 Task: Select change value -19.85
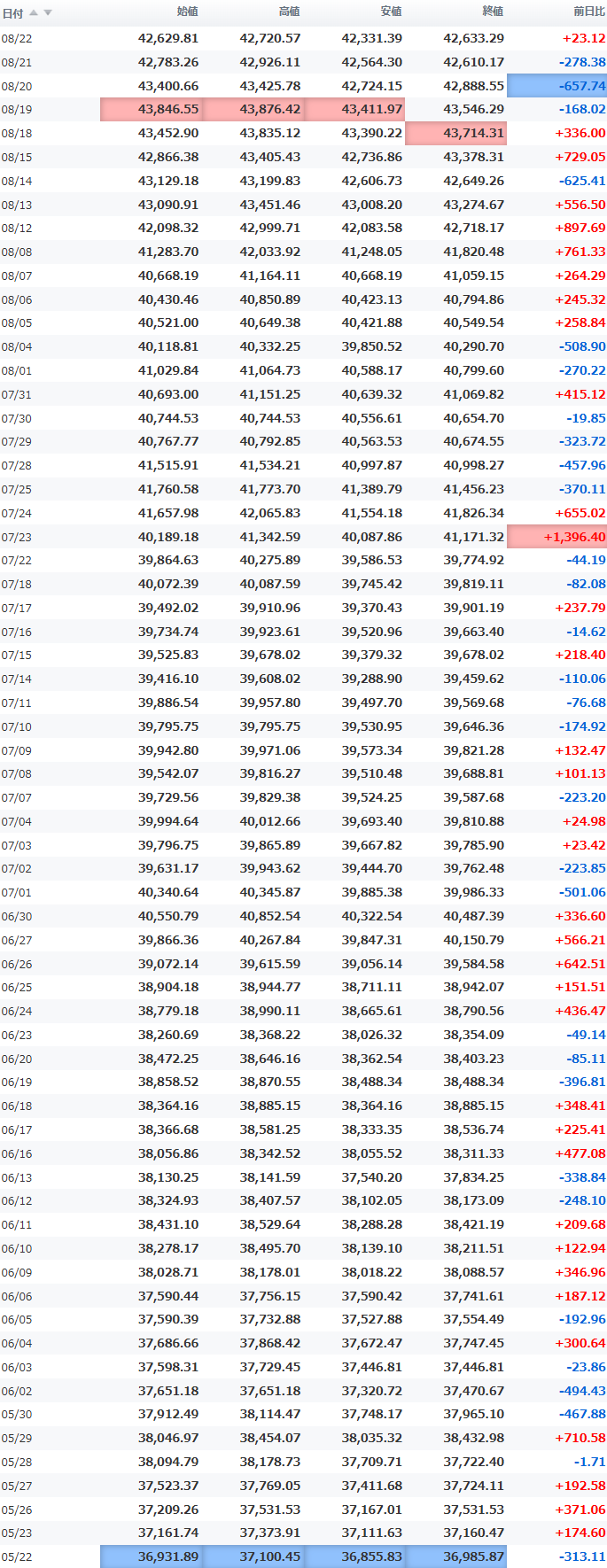(x=586, y=418)
